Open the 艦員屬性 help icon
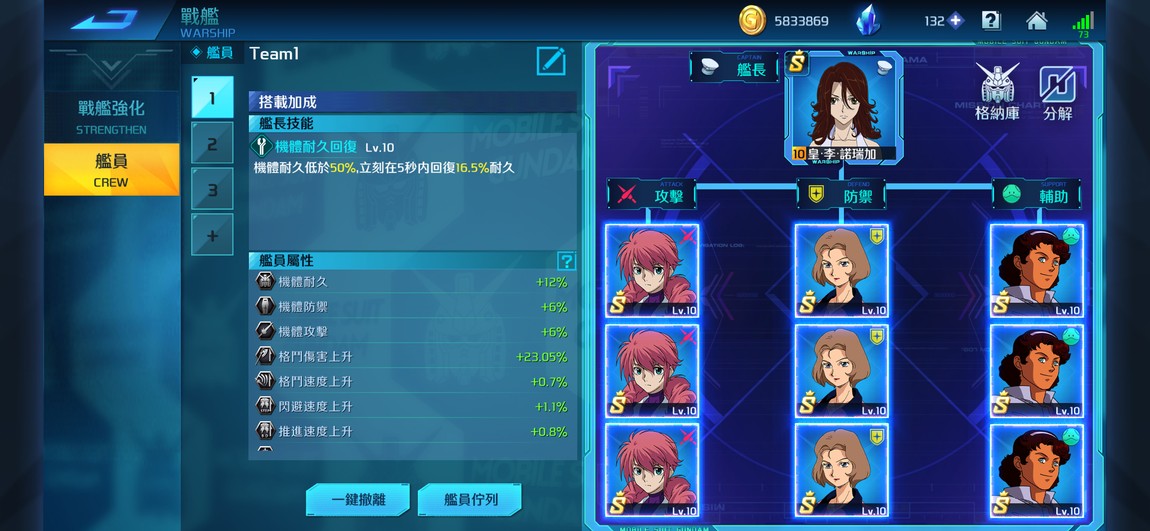The height and width of the screenshot is (531, 1150). coord(566,261)
